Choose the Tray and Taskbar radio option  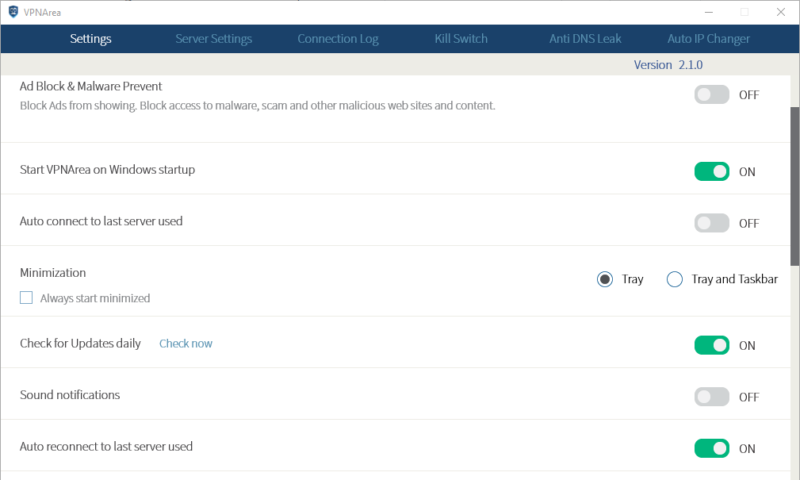click(x=675, y=279)
